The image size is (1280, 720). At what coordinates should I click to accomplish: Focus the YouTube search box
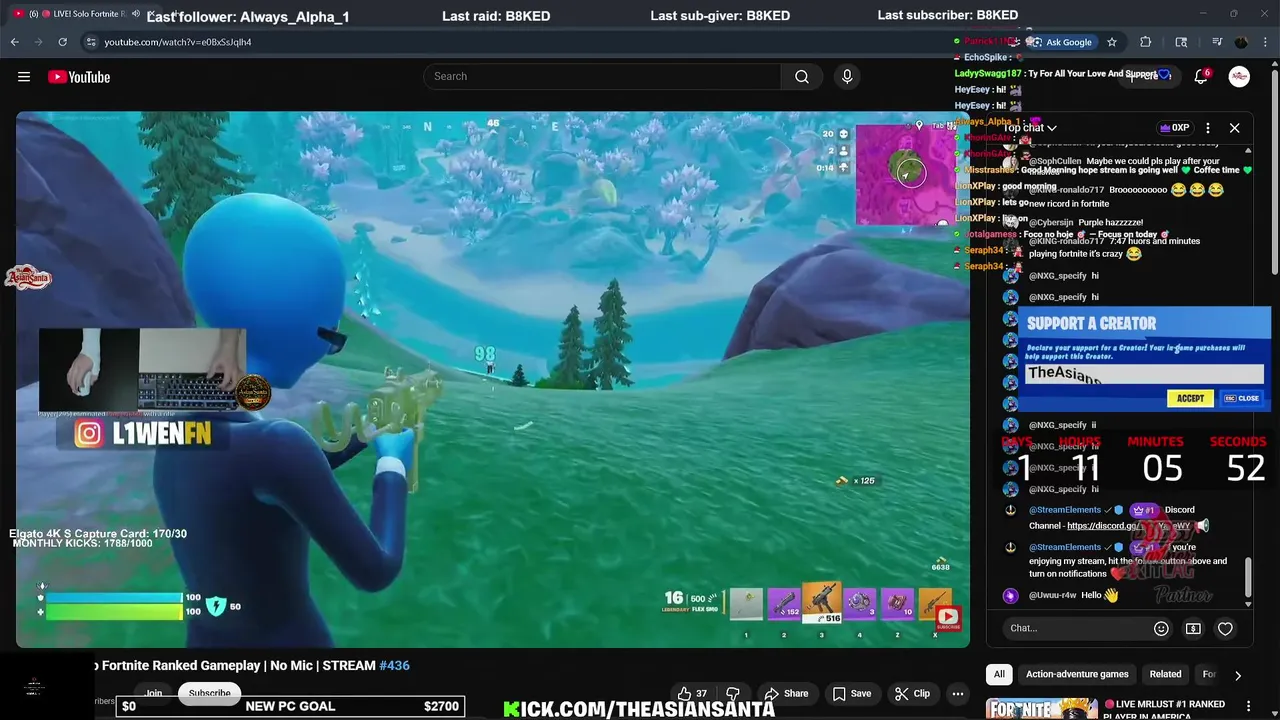point(602,77)
